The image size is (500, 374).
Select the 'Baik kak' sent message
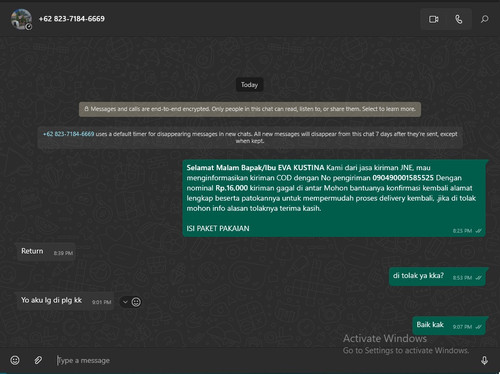[449, 325]
